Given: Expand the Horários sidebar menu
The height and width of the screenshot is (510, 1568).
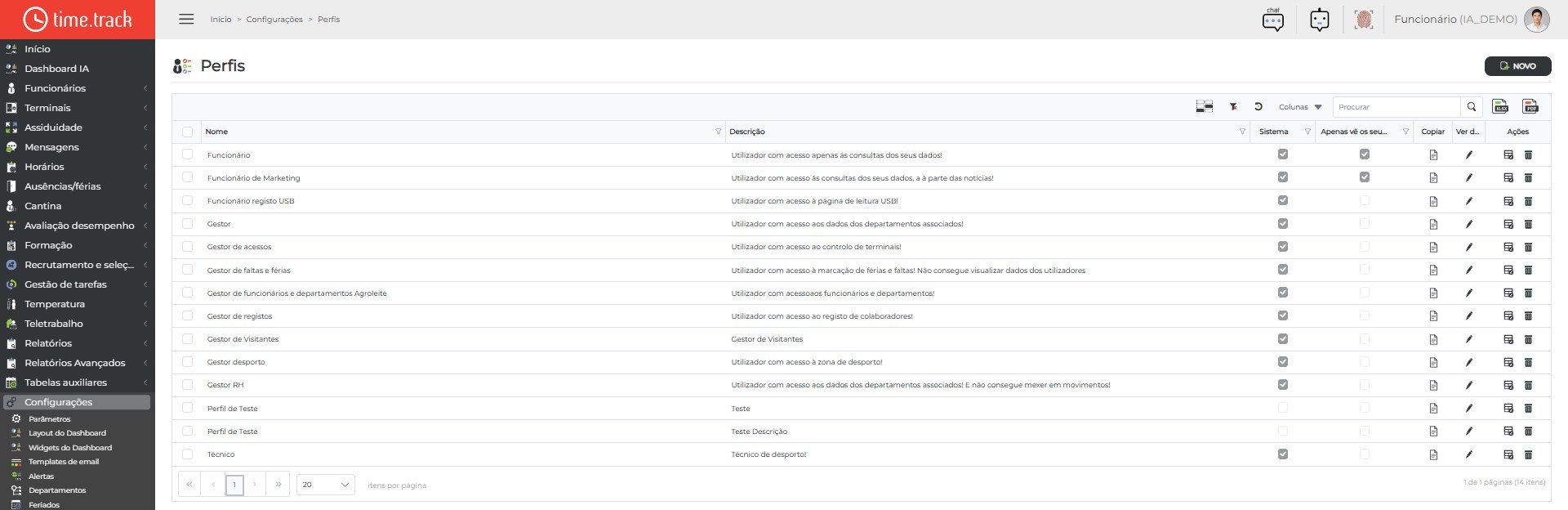Looking at the screenshot, I should tap(78, 167).
